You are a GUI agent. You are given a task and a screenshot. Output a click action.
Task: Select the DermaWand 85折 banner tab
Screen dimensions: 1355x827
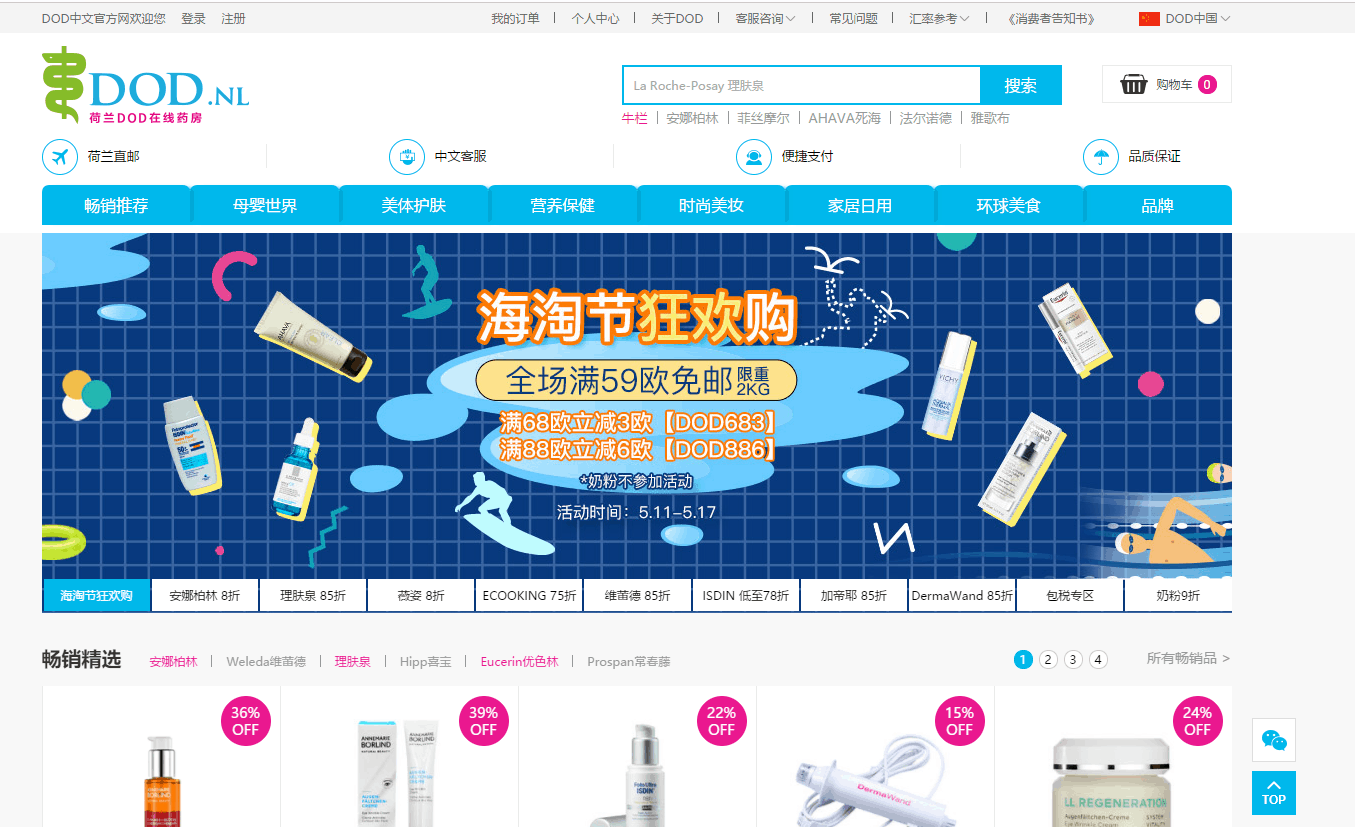[962, 595]
